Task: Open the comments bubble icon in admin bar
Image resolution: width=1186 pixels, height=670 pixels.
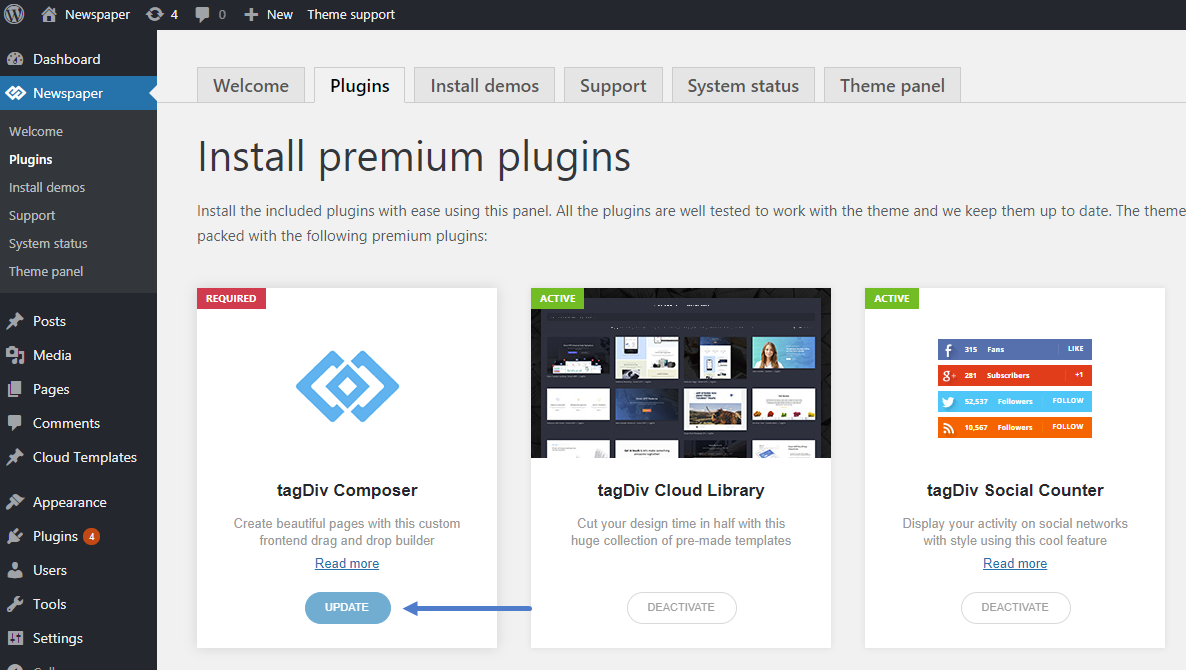Action: coord(202,14)
